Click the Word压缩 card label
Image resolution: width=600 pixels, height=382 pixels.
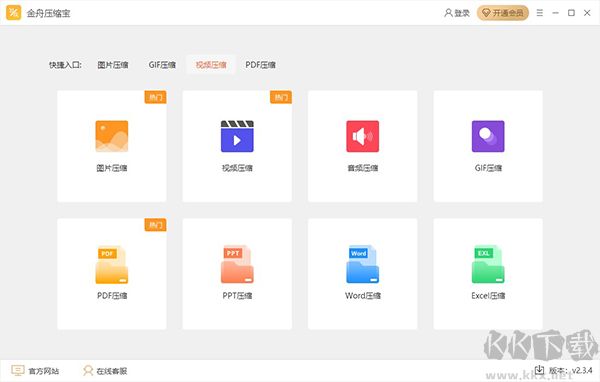pos(363,295)
